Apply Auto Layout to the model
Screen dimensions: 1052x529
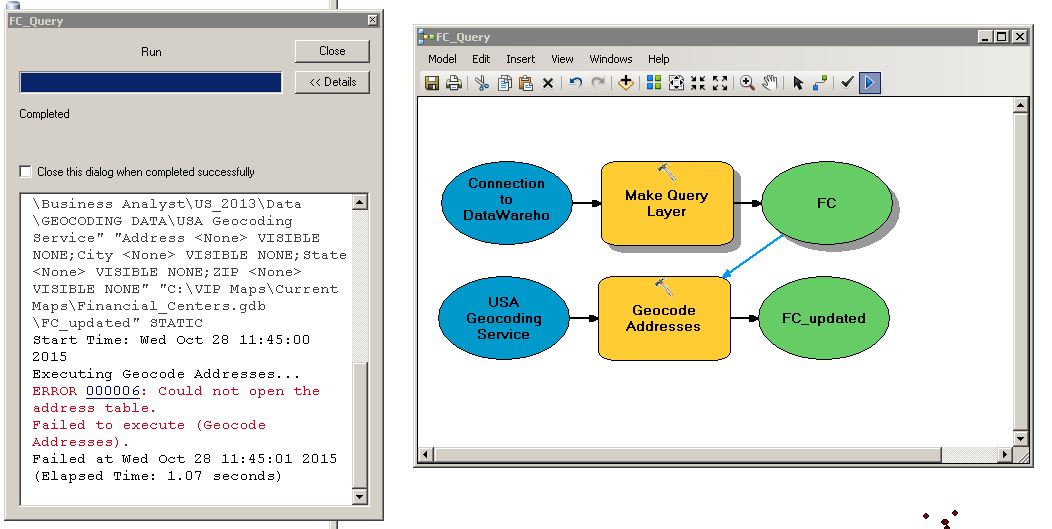654,83
